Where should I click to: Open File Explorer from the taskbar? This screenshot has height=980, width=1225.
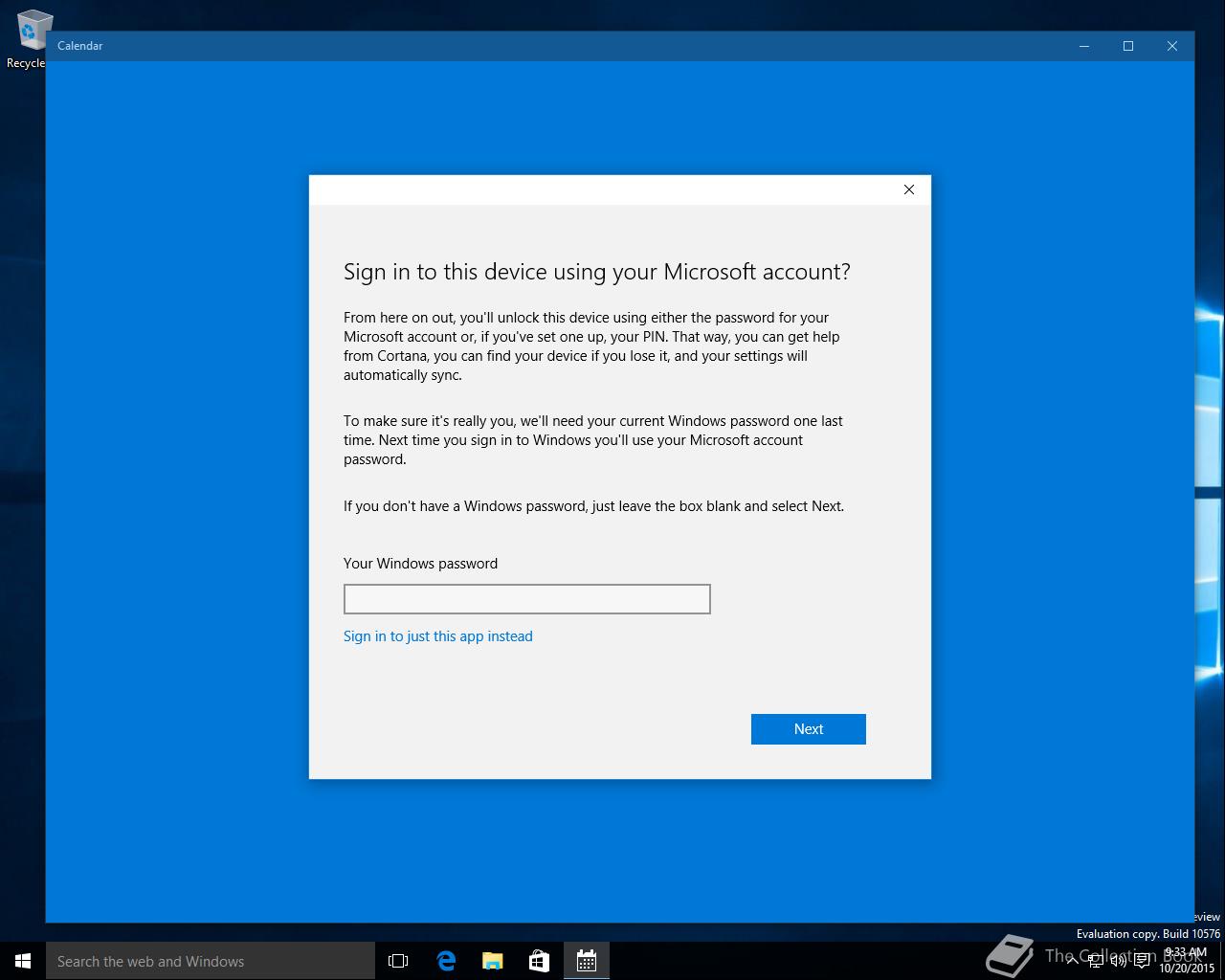493,961
